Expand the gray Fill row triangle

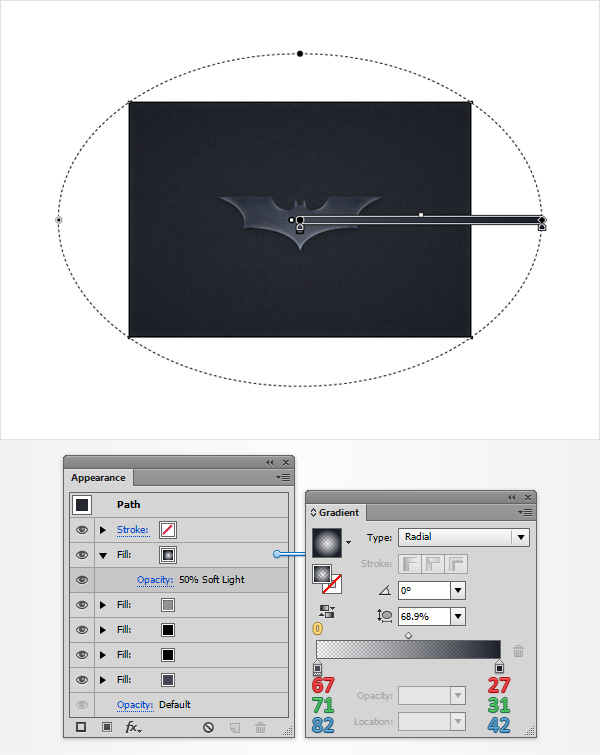tap(103, 605)
